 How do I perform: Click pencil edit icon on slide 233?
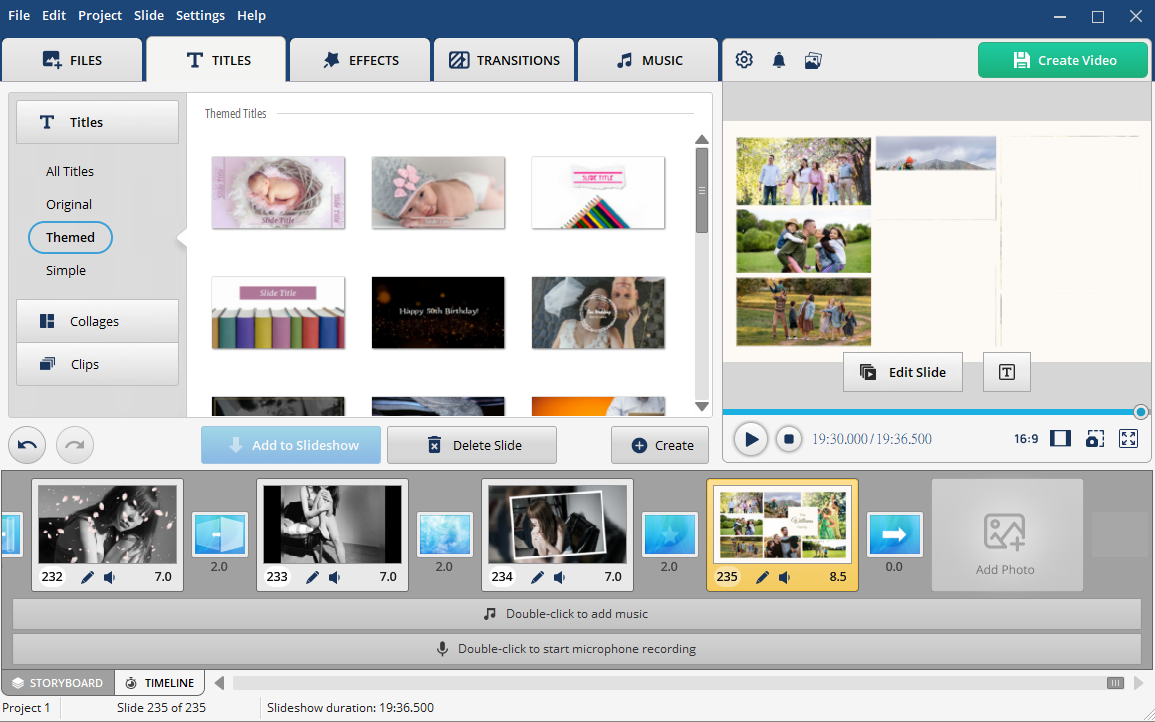pos(313,577)
